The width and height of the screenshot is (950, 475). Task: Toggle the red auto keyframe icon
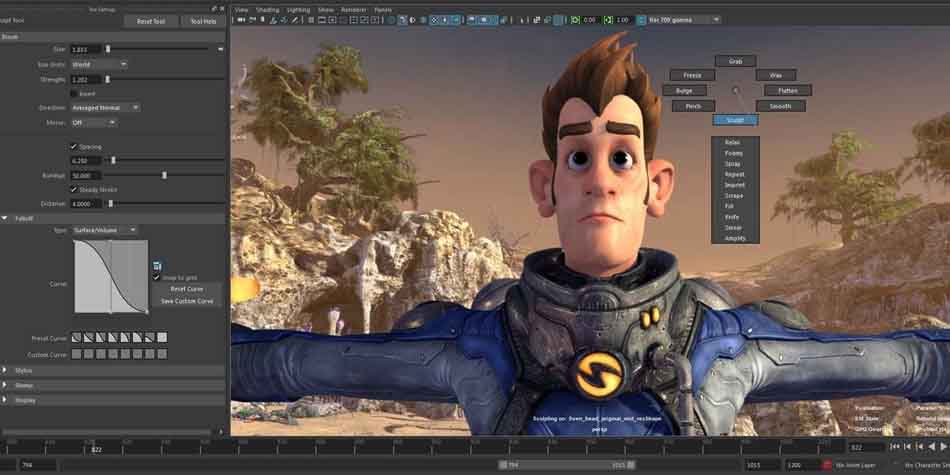coord(826,465)
